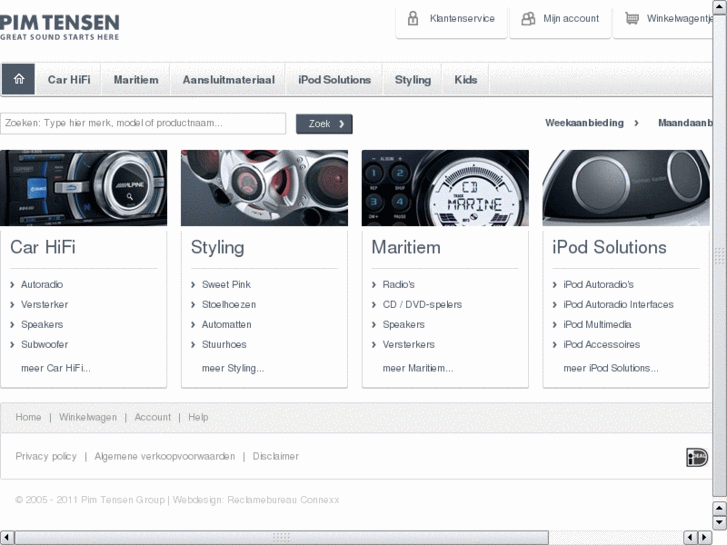Click the Styling steering wheel thumbnail
The image size is (727, 545).
tap(264, 188)
